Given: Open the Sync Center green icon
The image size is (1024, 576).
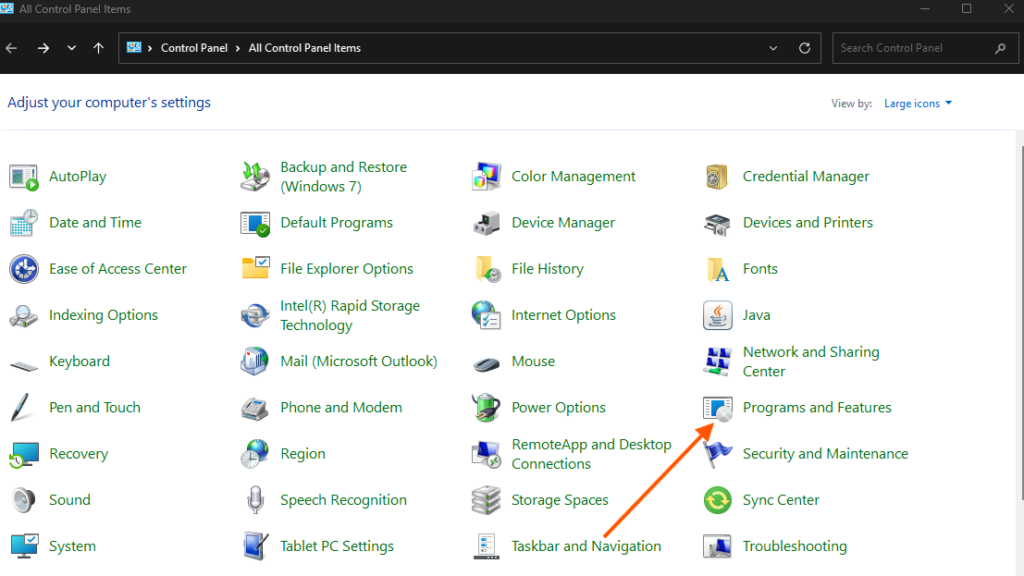Looking at the screenshot, I should tap(717, 501).
